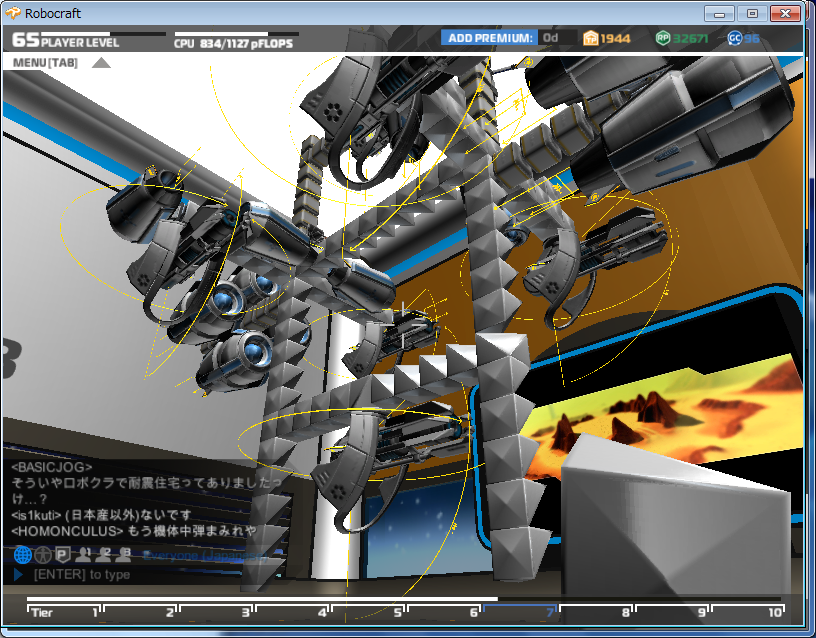The image size is (816, 638).
Task: Click the RP robo points icon
Action: click(662, 38)
